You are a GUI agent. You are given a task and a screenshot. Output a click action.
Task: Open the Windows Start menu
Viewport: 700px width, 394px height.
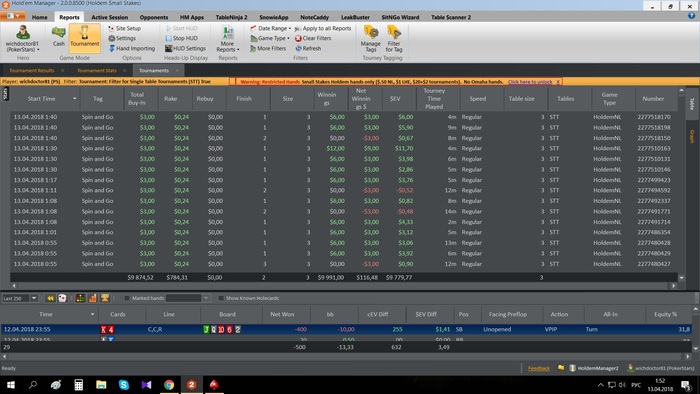coord(11,385)
